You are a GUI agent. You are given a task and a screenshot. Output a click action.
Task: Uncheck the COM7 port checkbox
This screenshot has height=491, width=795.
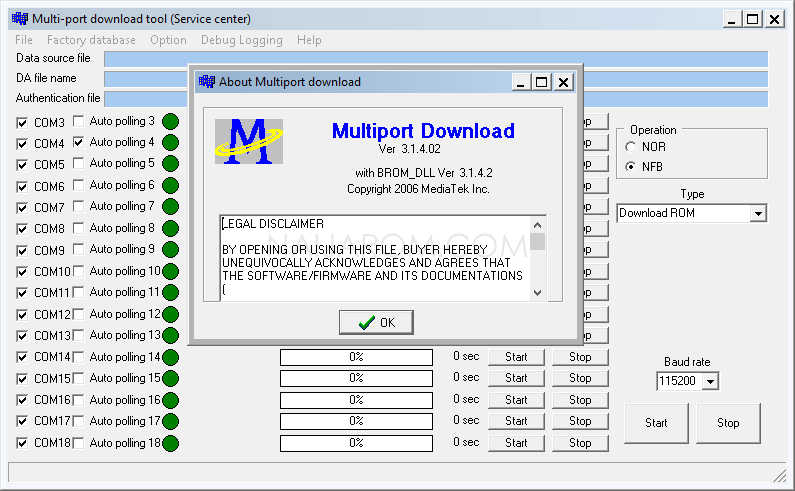click(x=22, y=208)
